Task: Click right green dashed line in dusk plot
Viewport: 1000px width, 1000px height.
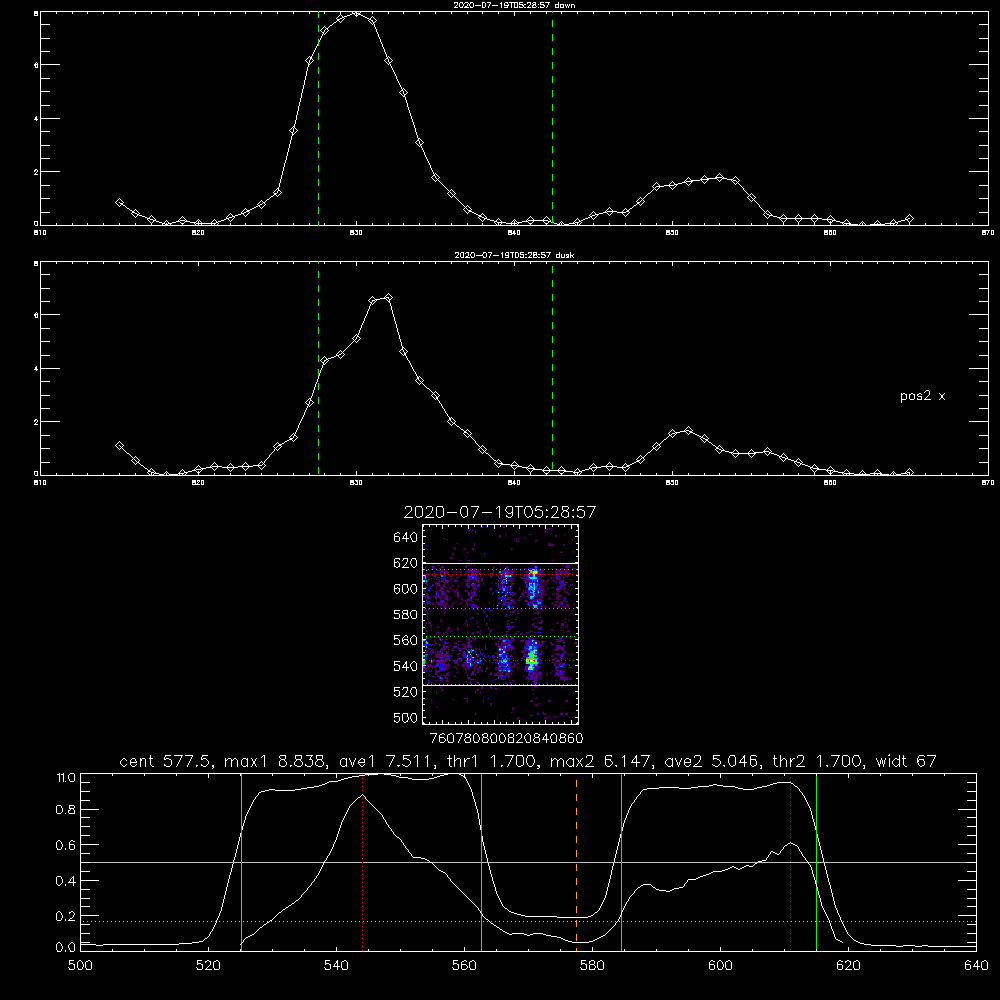Action: point(552,369)
